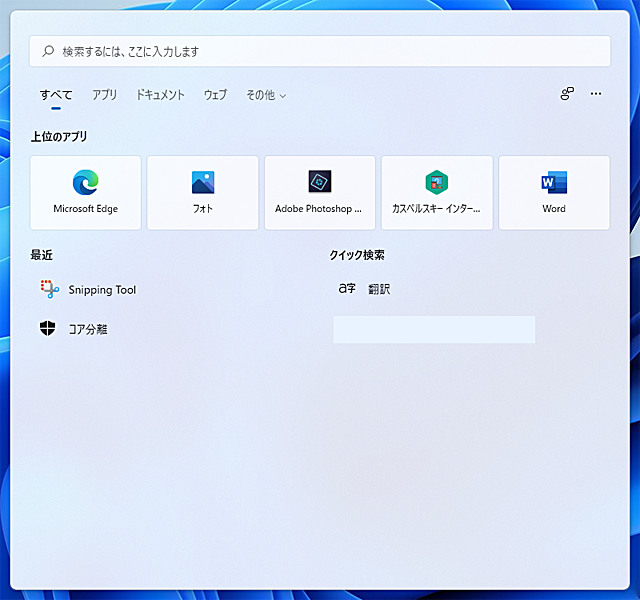Open the Word app tile
The image size is (640, 600).
point(554,193)
